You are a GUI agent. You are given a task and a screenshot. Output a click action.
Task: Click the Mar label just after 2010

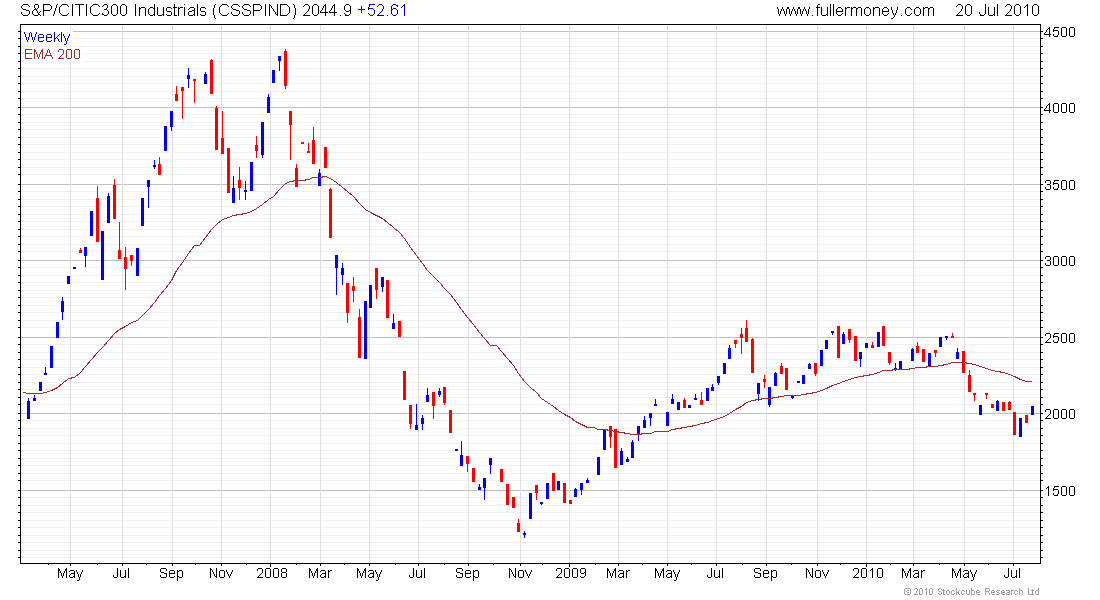click(913, 573)
